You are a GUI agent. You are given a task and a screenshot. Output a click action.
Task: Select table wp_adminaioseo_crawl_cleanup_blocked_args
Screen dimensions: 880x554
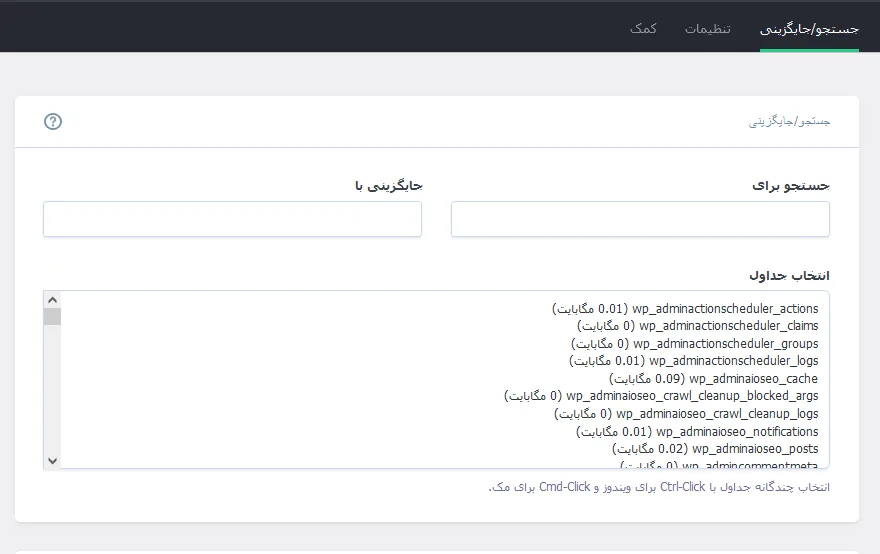coord(661,396)
